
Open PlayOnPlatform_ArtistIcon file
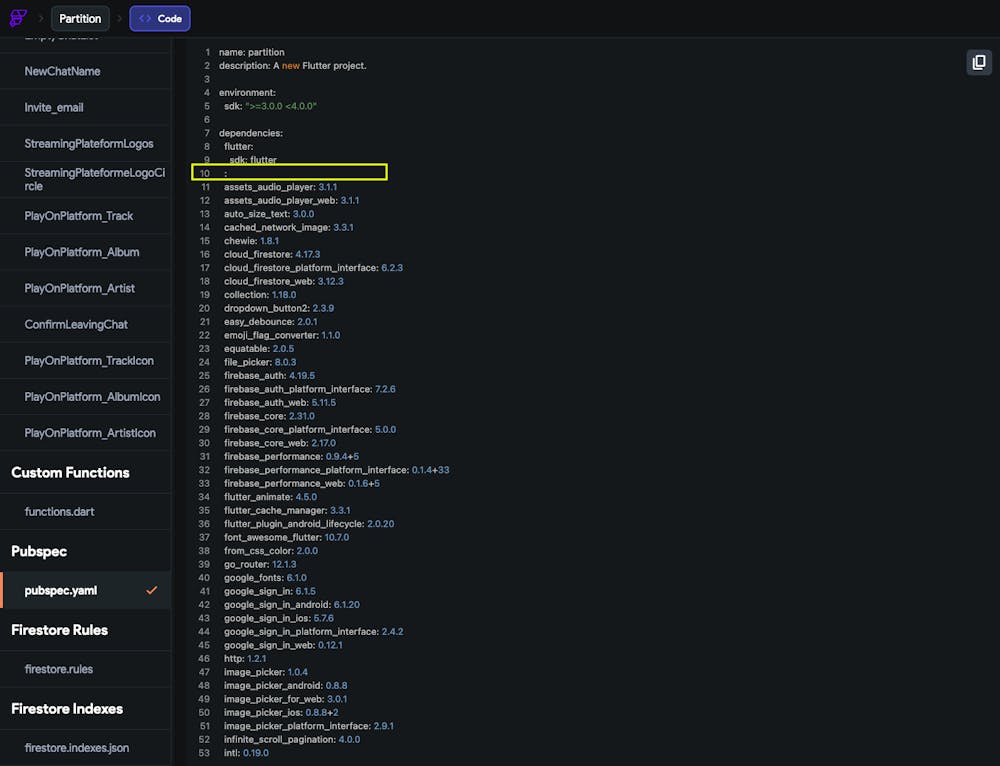(90, 433)
